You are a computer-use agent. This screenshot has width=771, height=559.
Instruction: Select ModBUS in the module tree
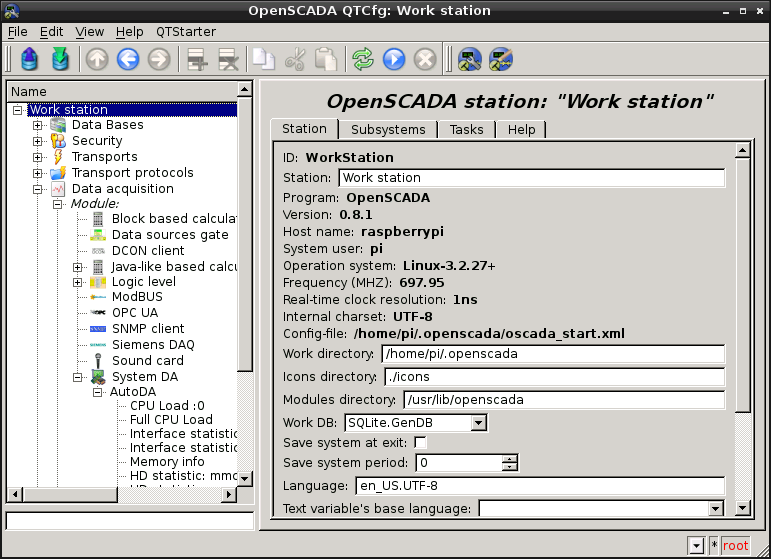pos(137,297)
